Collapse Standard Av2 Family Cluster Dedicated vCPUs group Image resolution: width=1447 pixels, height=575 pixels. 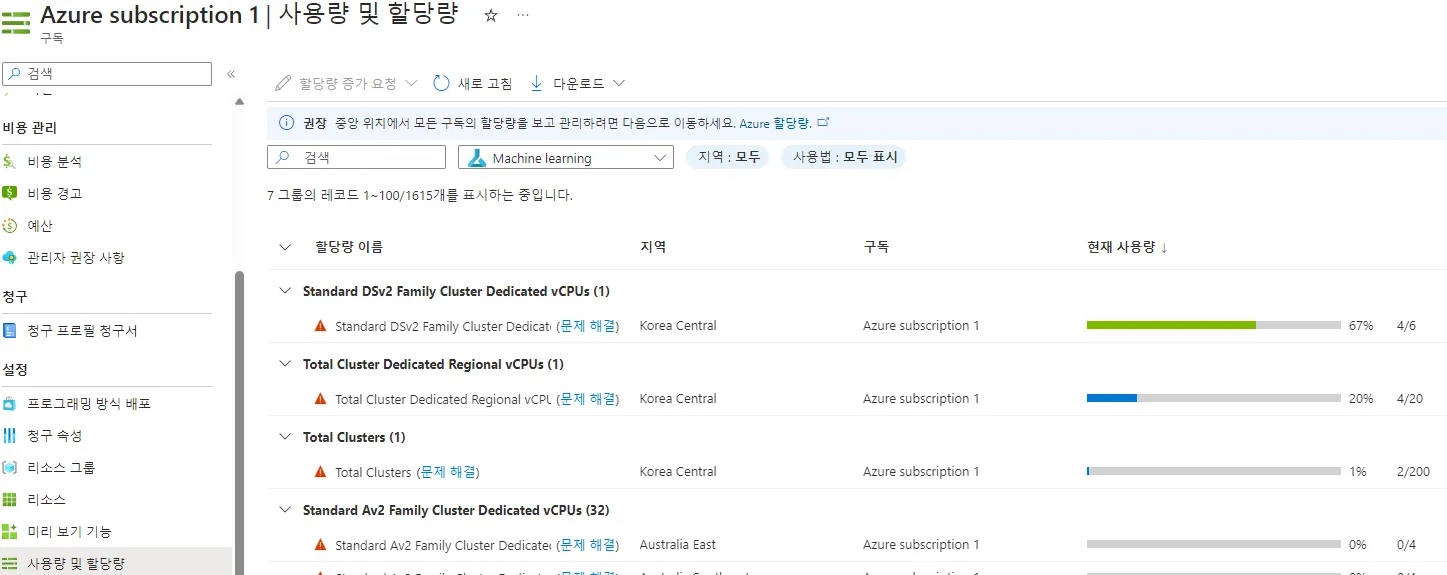[285, 510]
